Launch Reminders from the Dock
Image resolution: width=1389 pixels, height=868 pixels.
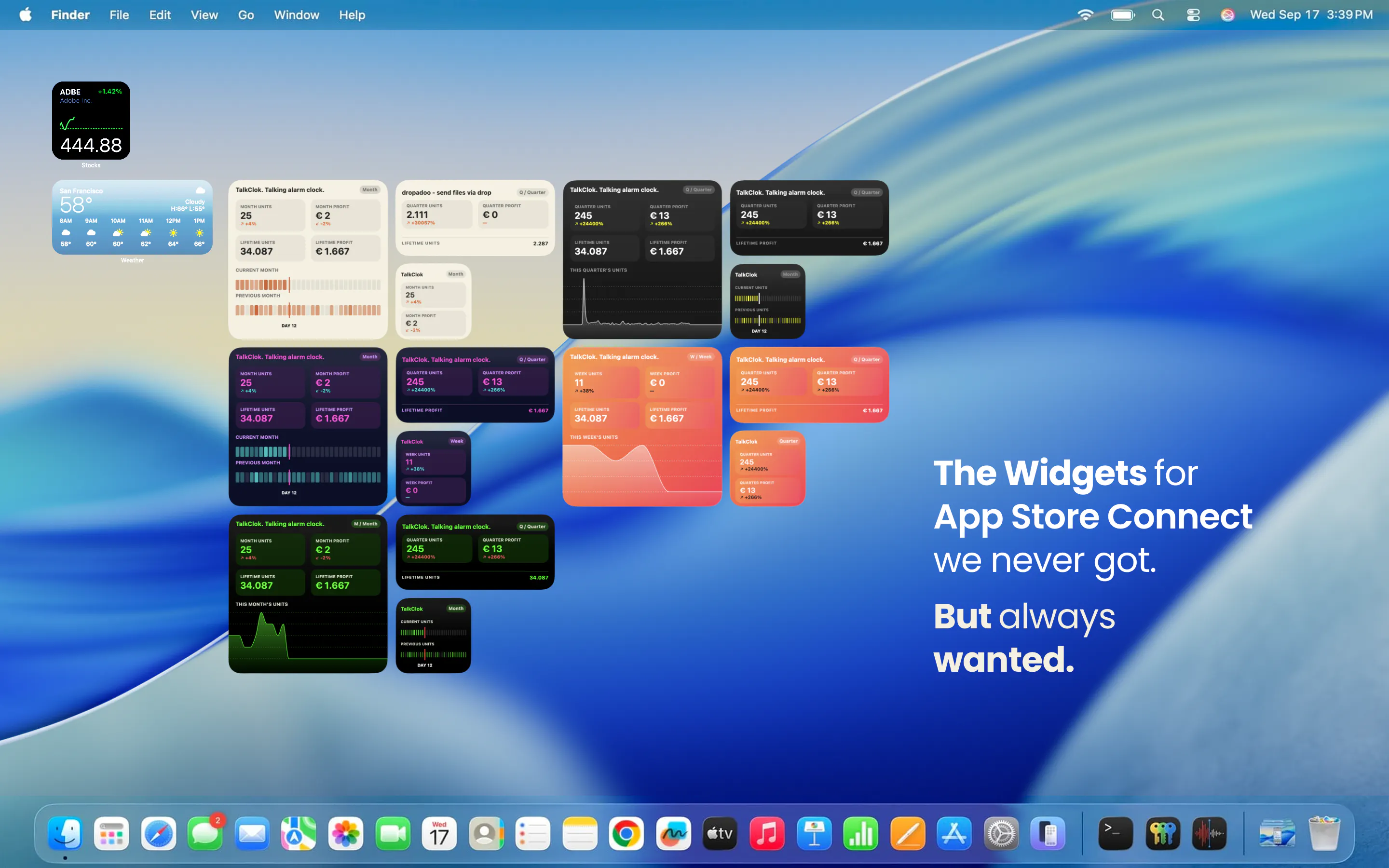click(x=532, y=833)
